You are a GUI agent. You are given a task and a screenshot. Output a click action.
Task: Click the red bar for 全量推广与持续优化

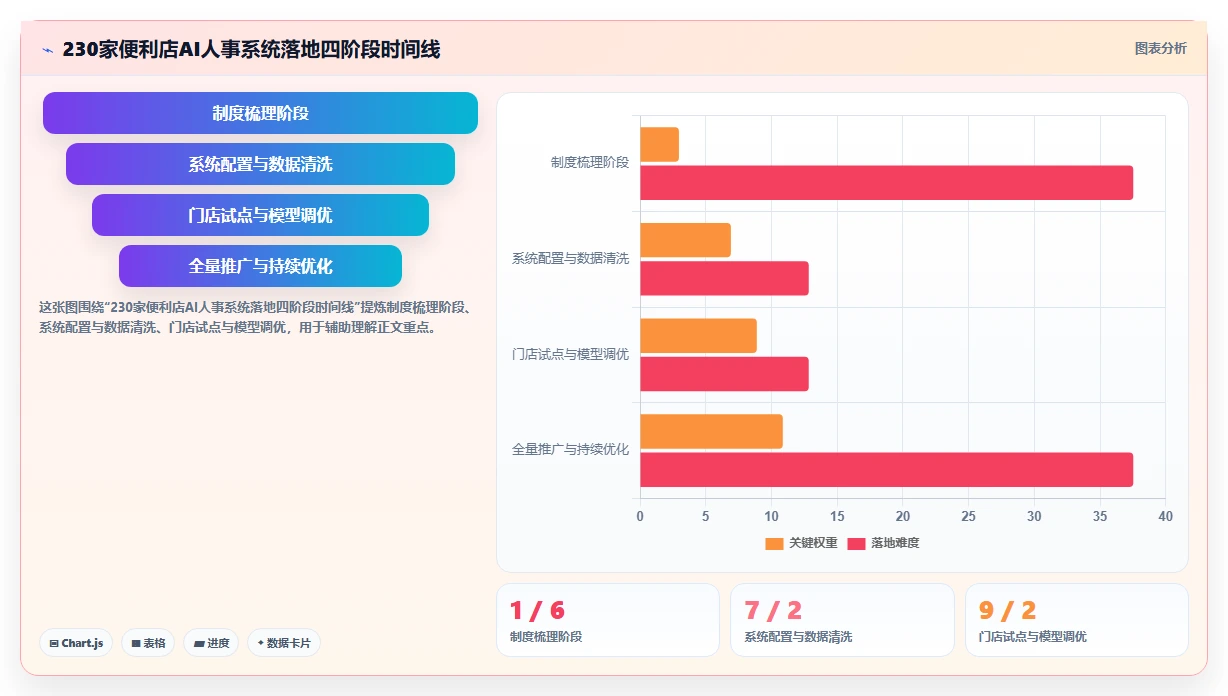tap(887, 470)
